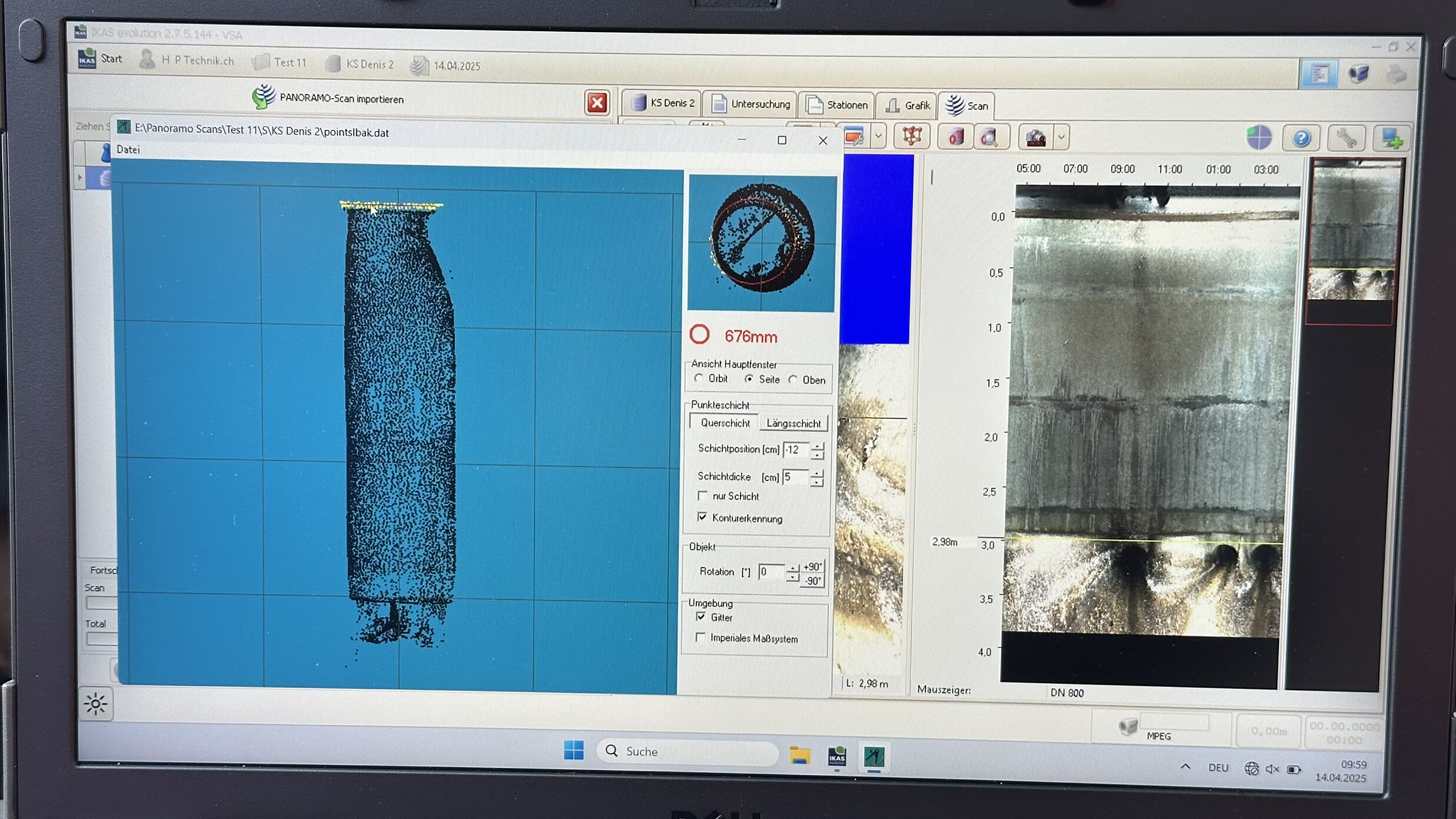
Task: Click the camera snapshot toolbar icon
Action: (x=1036, y=138)
